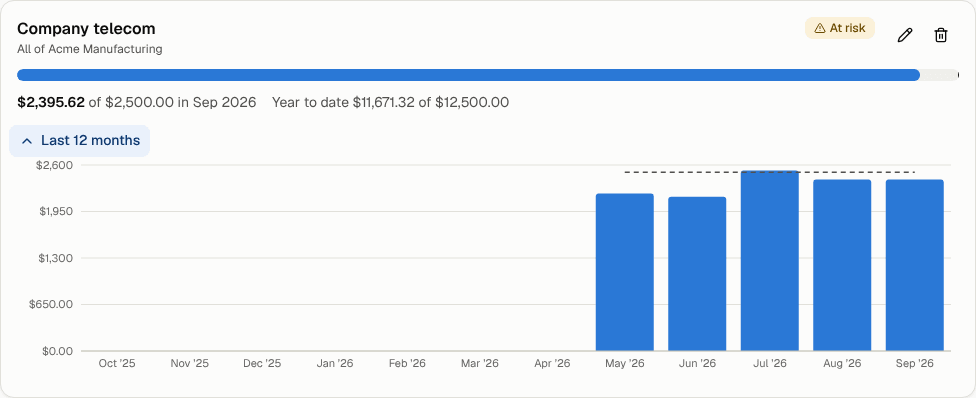Select the Jul '26 bar in chart

click(769, 260)
